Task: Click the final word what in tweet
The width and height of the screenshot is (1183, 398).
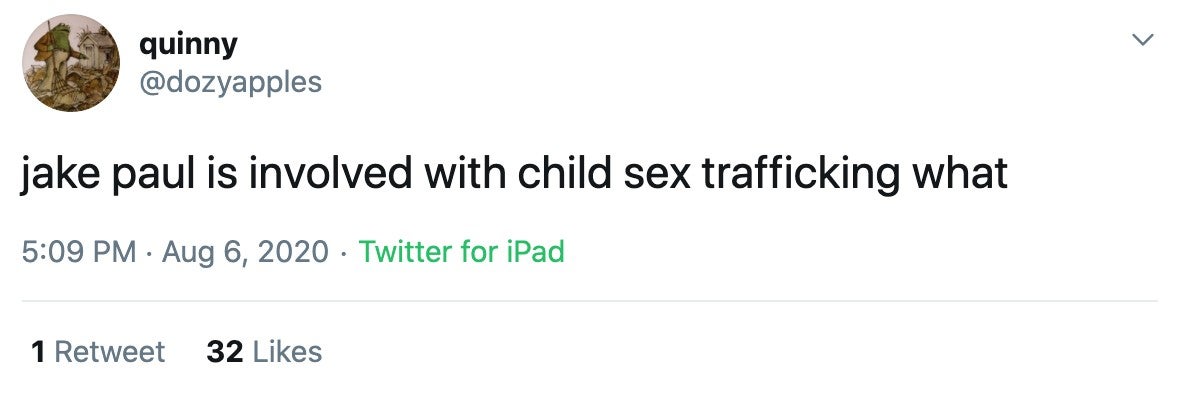Action: (x=960, y=173)
